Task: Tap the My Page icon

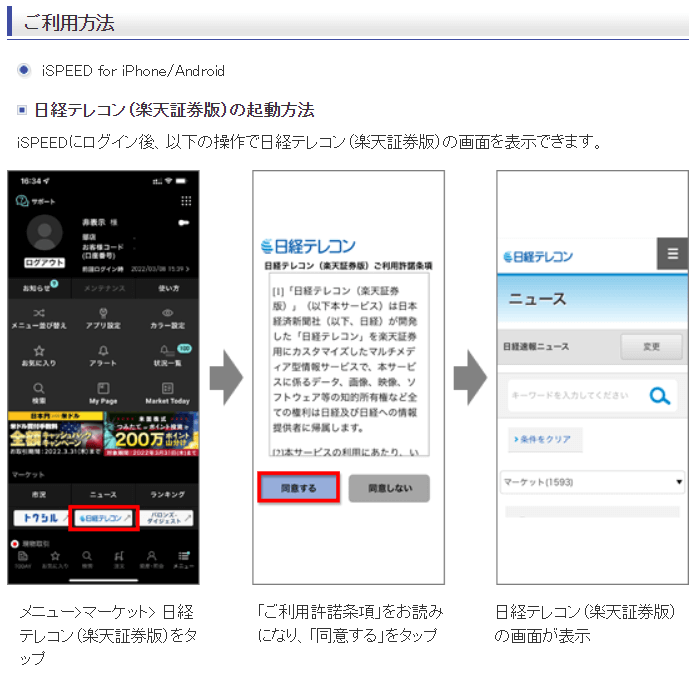Action: (104, 388)
